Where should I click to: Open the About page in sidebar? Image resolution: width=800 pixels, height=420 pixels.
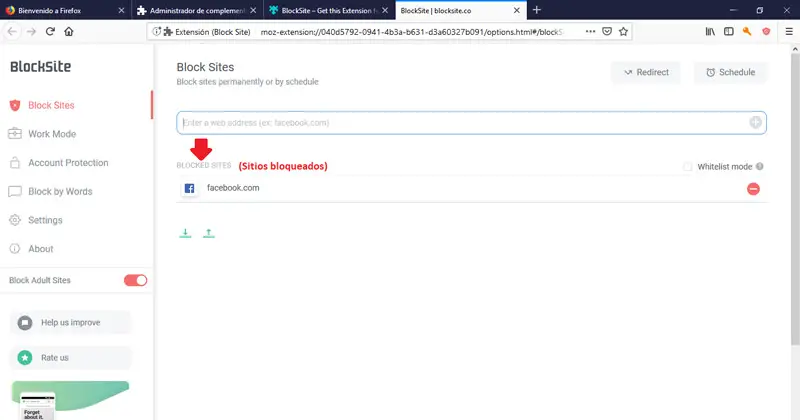pos(40,249)
